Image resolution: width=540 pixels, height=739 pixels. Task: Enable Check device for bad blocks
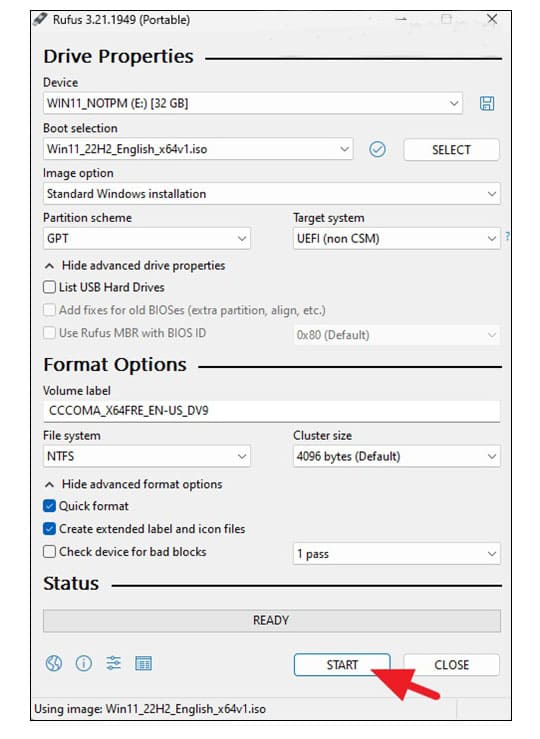click(49, 551)
